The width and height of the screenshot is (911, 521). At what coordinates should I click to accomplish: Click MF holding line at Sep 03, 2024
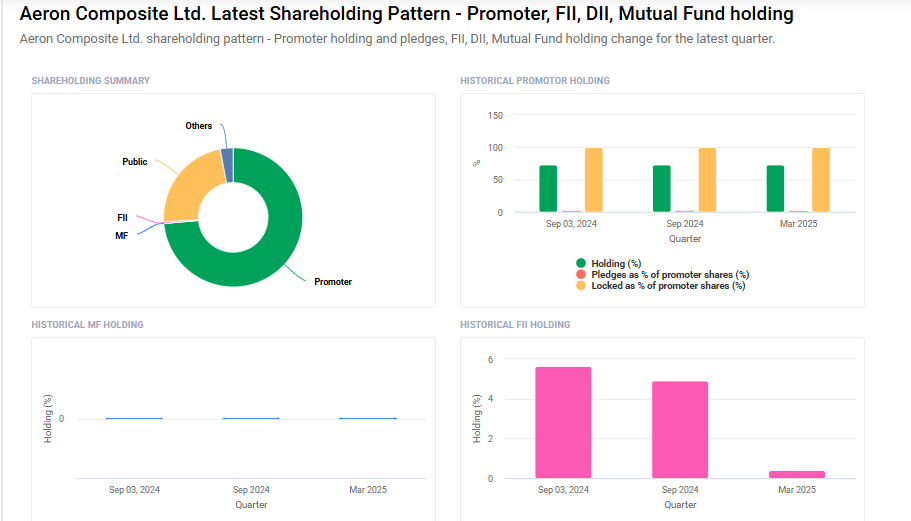(134, 418)
